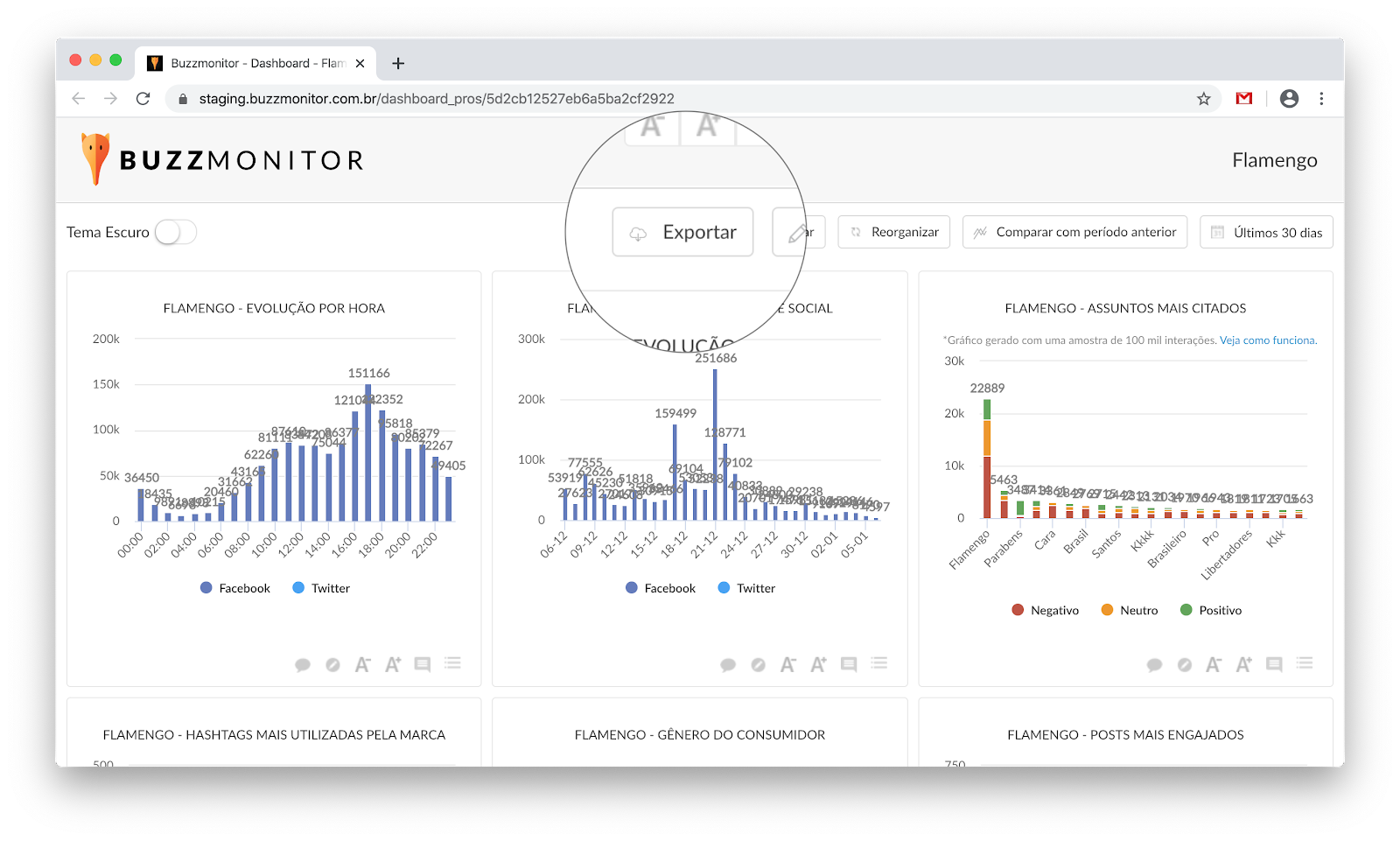
Task: Click the circular edit icon on the middle chart card
Action: pyautogui.click(x=759, y=665)
